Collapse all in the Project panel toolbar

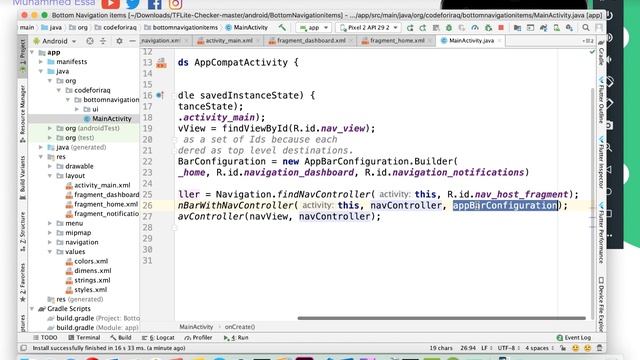click(103, 41)
